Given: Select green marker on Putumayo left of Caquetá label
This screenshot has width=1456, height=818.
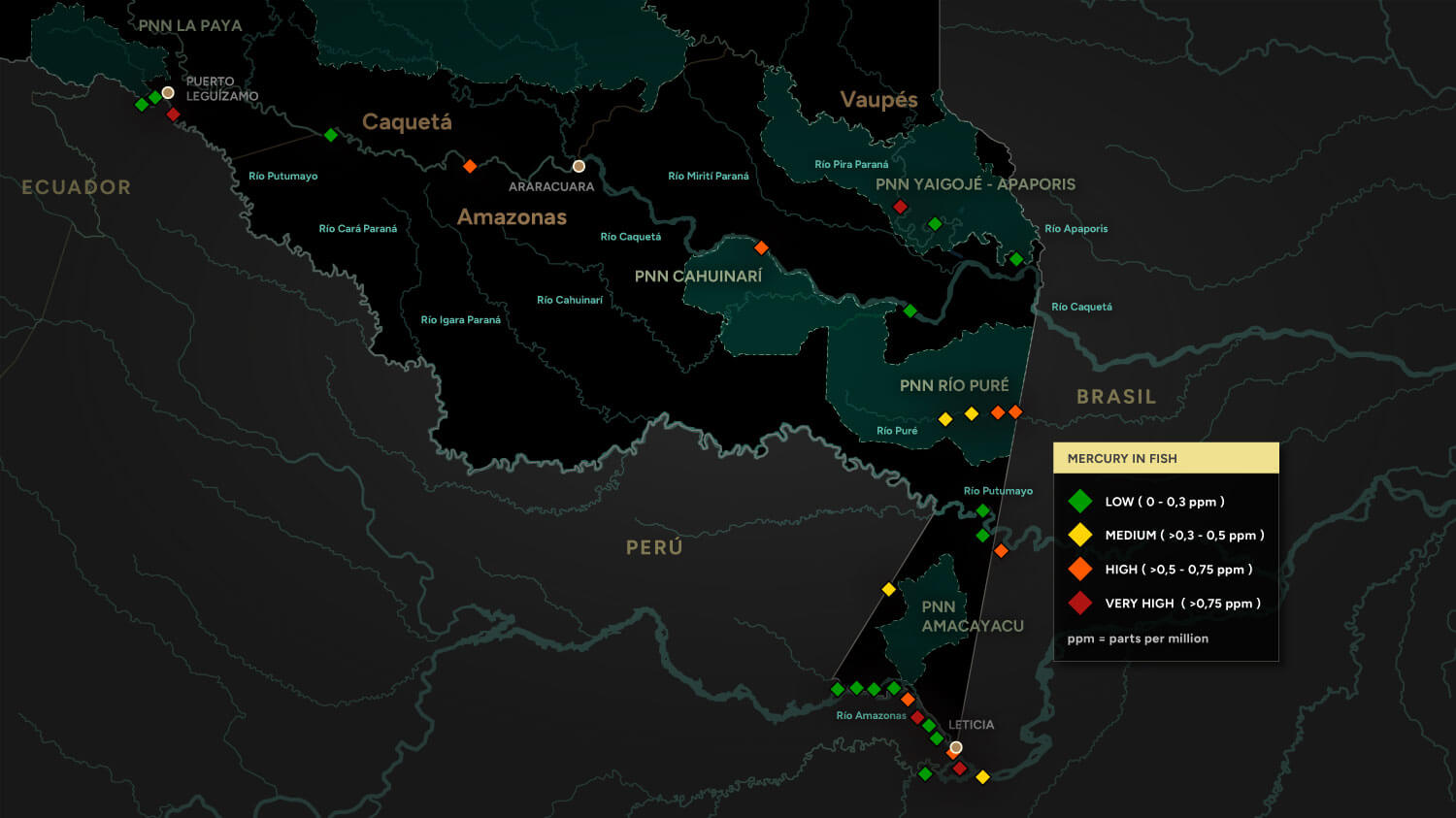Looking at the screenshot, I should 331,135.
